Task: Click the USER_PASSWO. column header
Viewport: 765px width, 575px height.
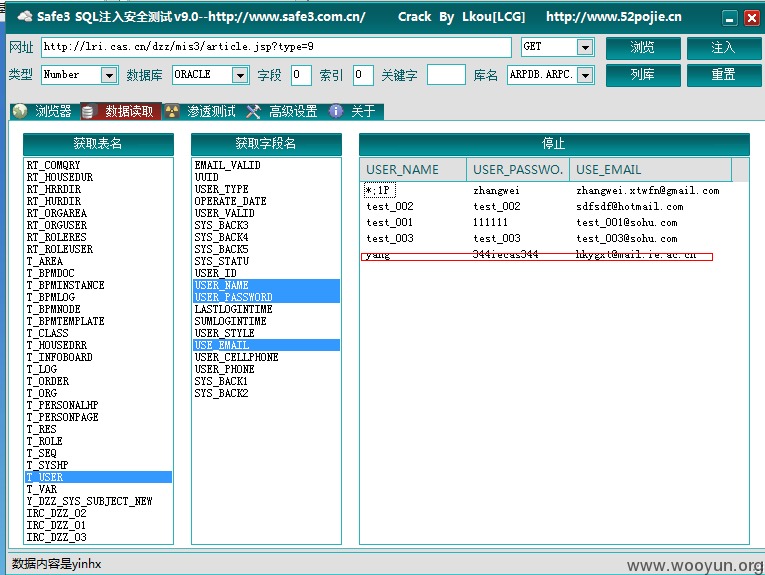Action: pos(518,170)
